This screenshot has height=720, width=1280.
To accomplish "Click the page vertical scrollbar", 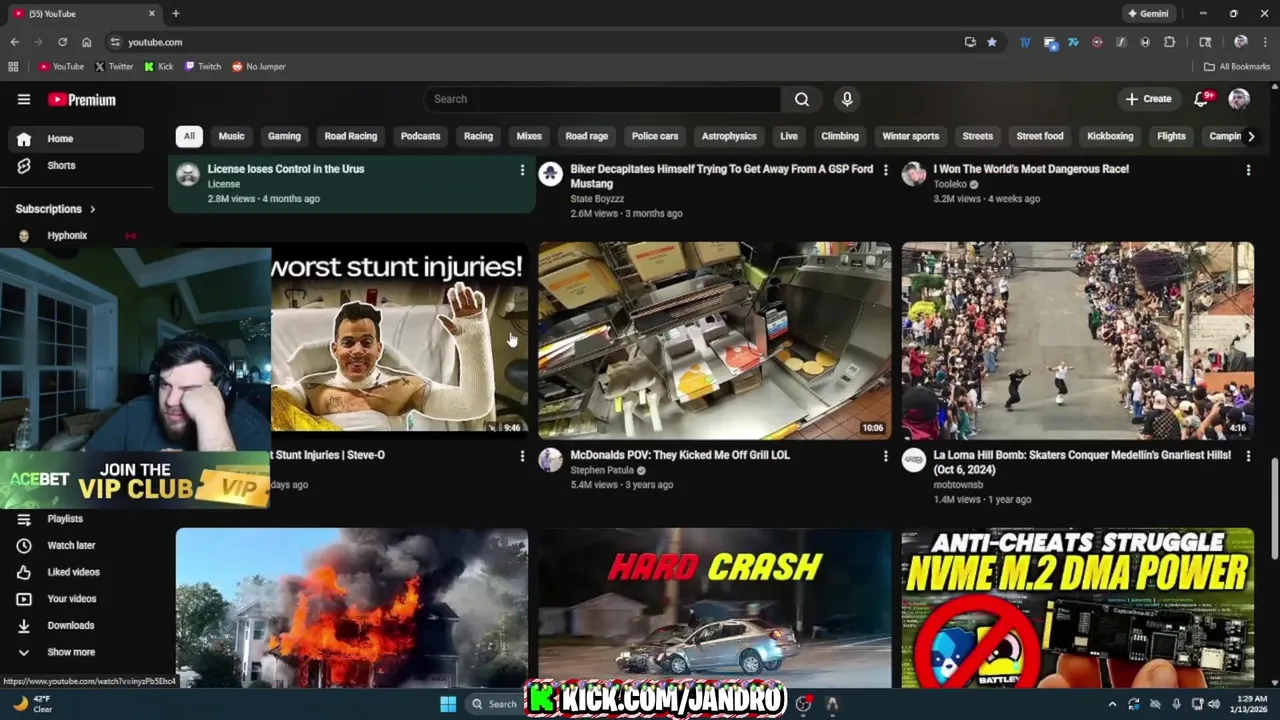I will point(1274,510).
